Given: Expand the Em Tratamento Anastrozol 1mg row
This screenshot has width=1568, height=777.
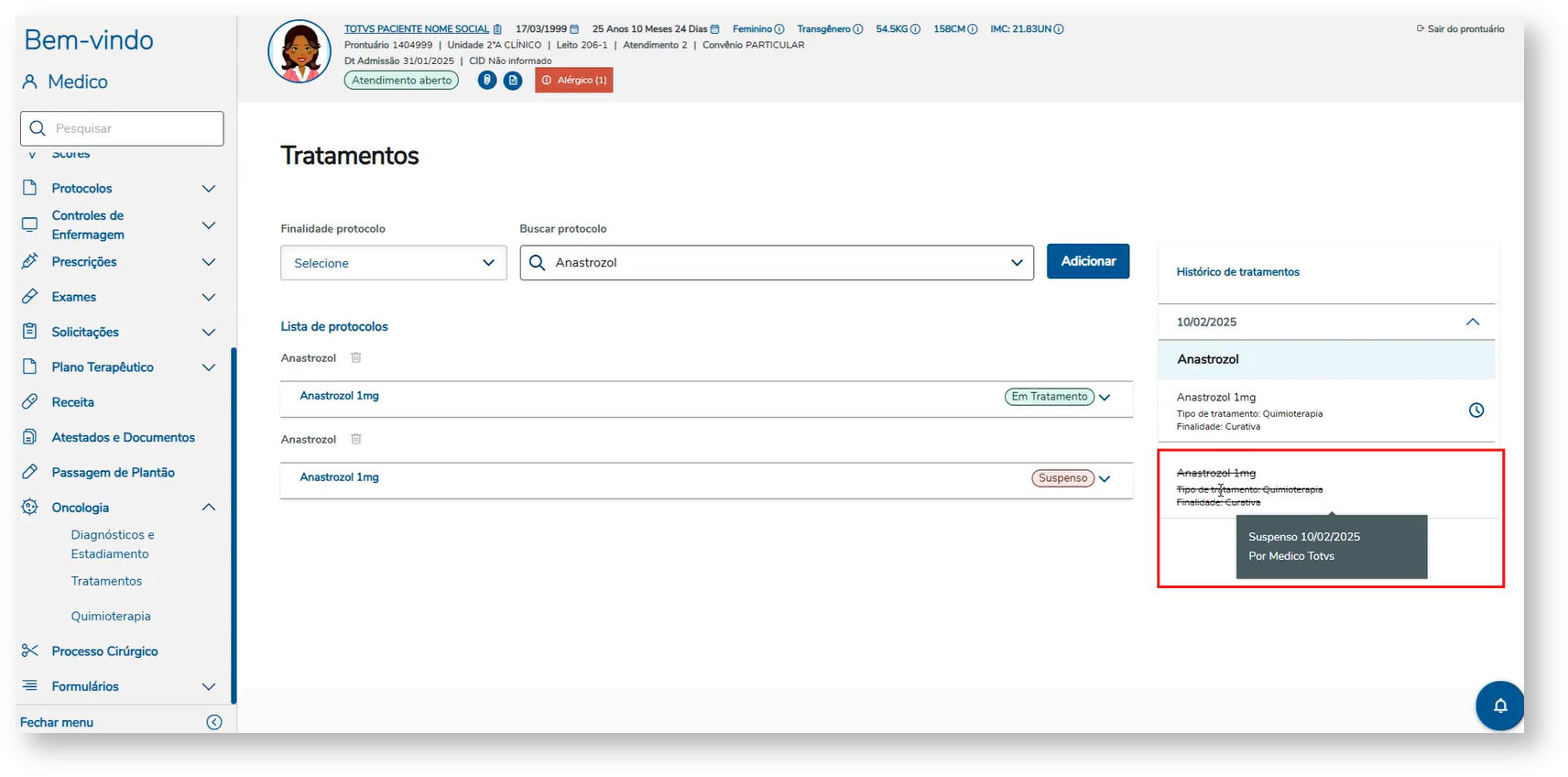Looking at the screenshot, I should coord(1105,398).
